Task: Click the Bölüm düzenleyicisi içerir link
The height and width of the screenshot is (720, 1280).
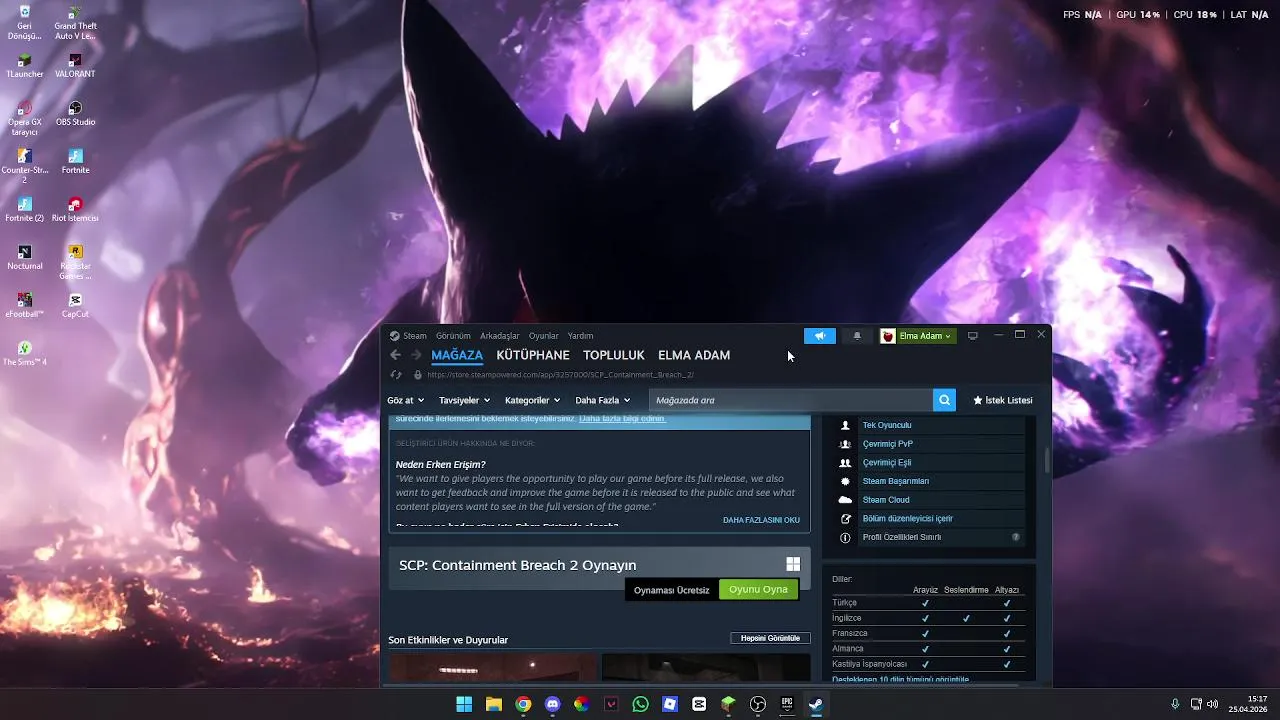Action: (x=908, y=519)
